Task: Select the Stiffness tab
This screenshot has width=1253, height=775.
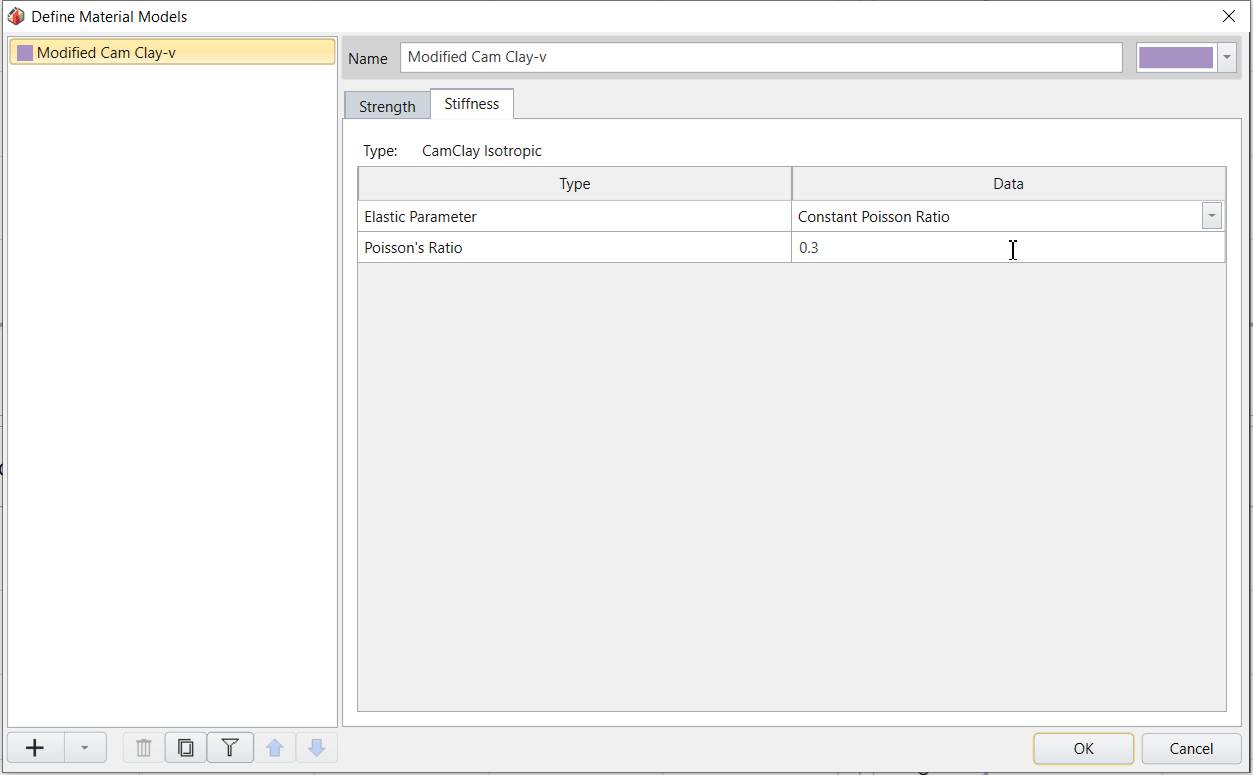Action: click(471, 104)
